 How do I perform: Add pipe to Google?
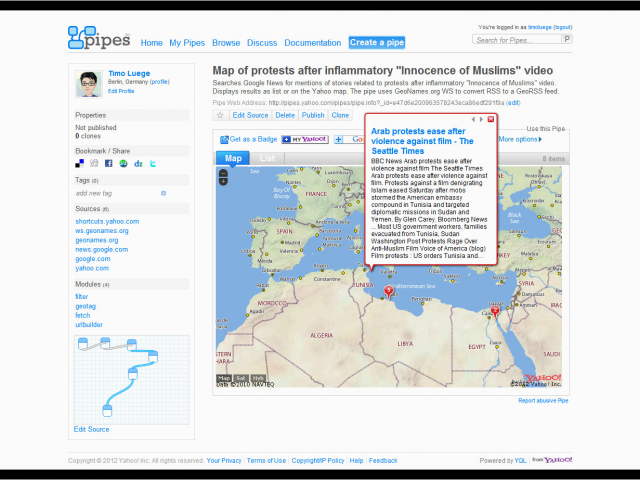coord(349,140)
